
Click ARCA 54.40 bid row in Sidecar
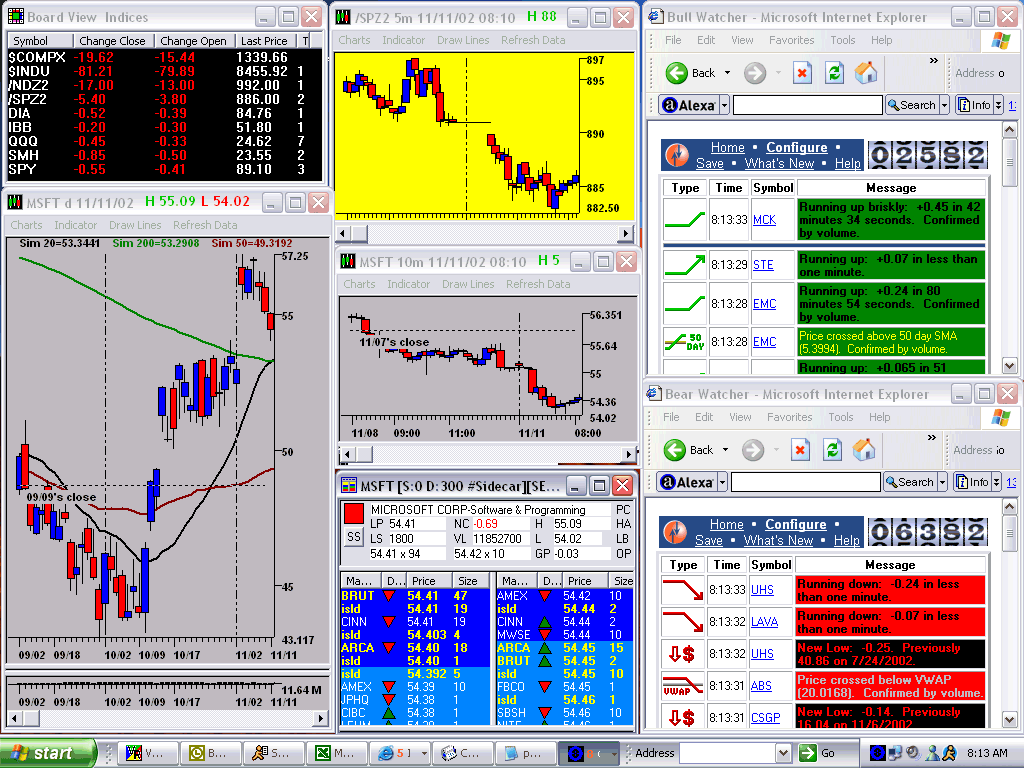click(415, 648)
